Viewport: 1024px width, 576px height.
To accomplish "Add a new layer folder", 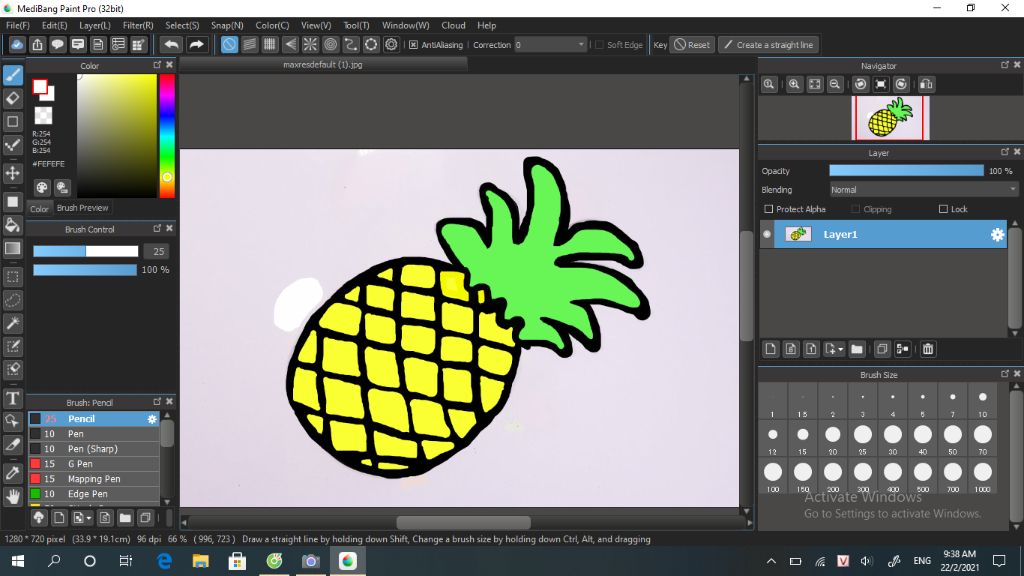I will point(857,349).
